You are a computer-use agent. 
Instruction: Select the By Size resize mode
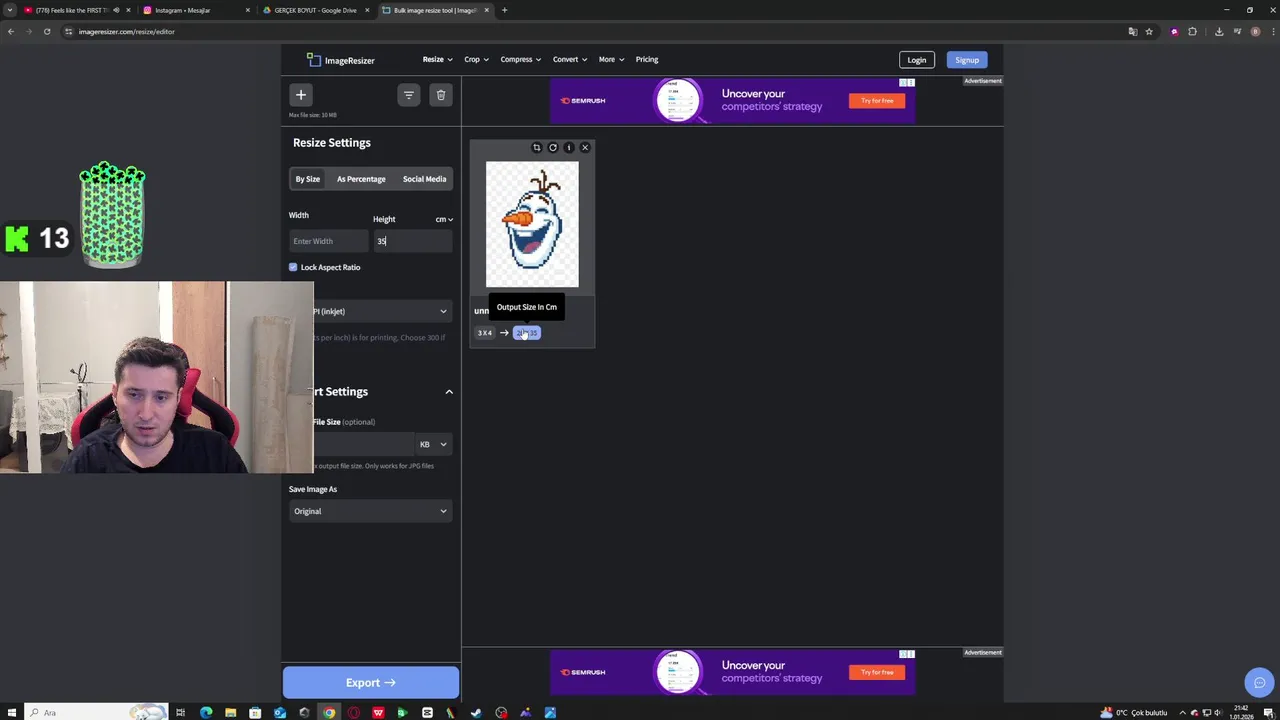click(x=307, y=179)
